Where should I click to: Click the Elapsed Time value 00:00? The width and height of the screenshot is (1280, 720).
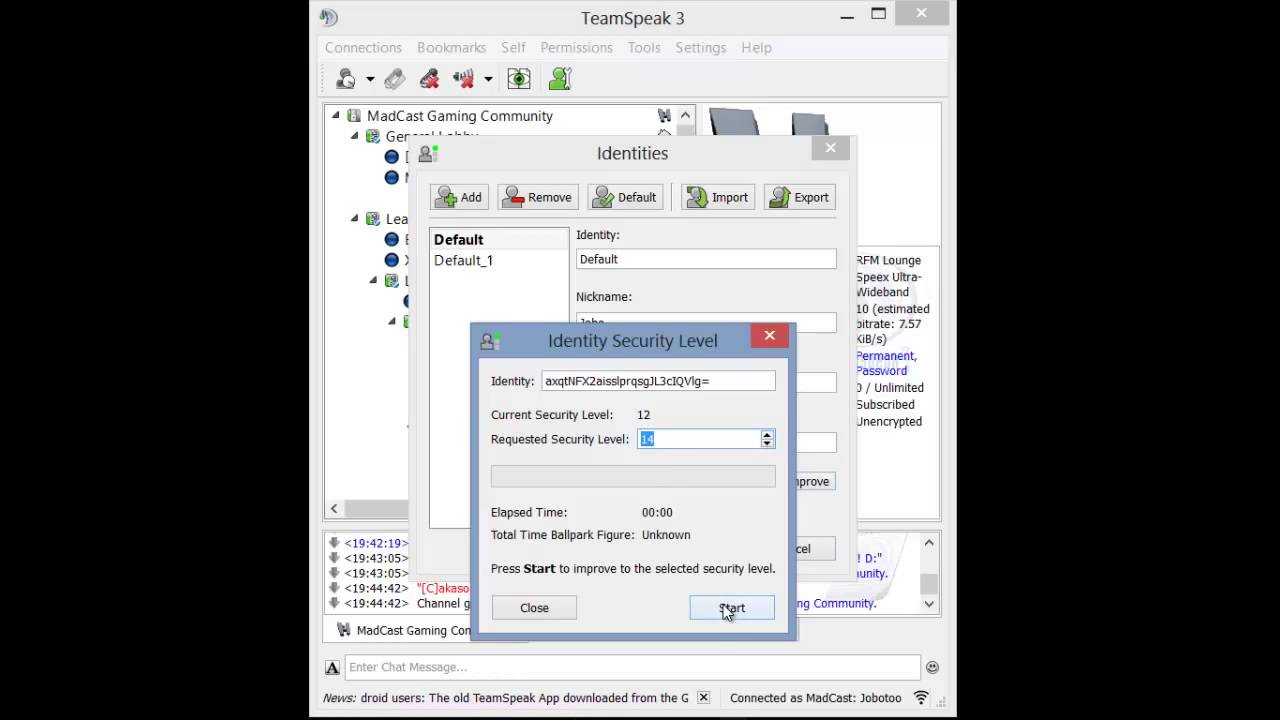tap(657, 512)
